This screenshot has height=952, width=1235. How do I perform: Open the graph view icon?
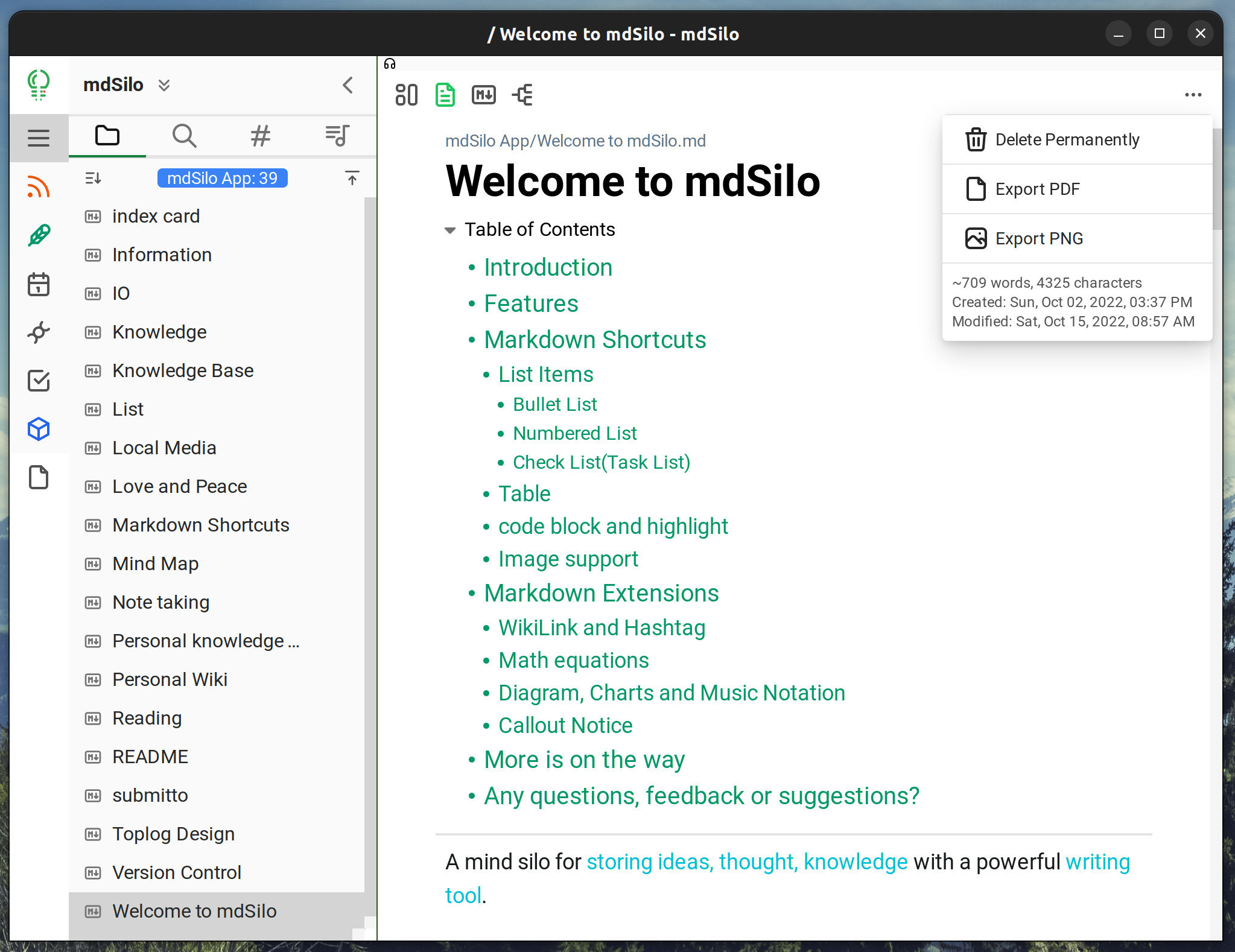(x=39, y=332)
